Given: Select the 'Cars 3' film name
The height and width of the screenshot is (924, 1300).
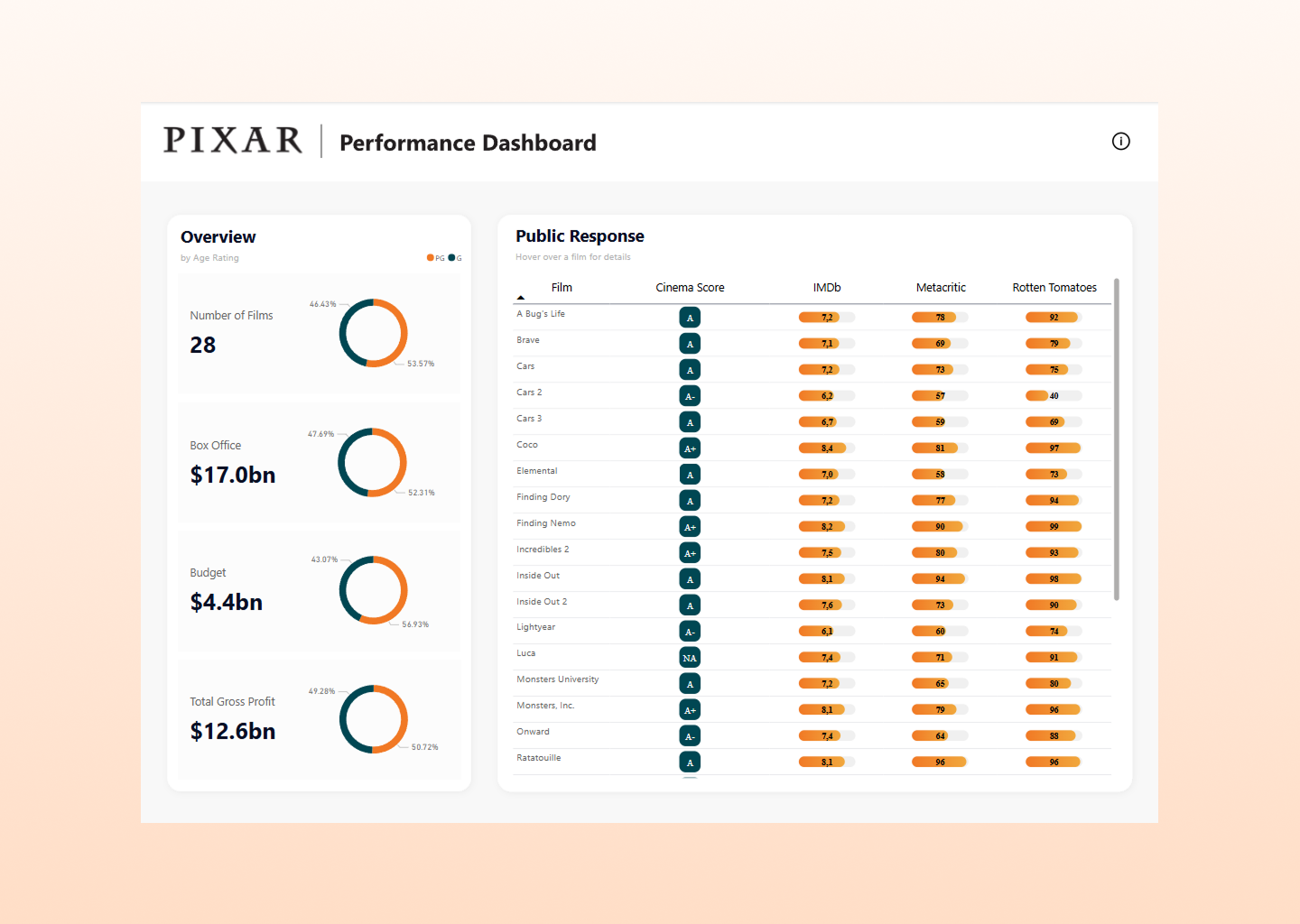Looking at the screenshot, I should pos(529,419).
